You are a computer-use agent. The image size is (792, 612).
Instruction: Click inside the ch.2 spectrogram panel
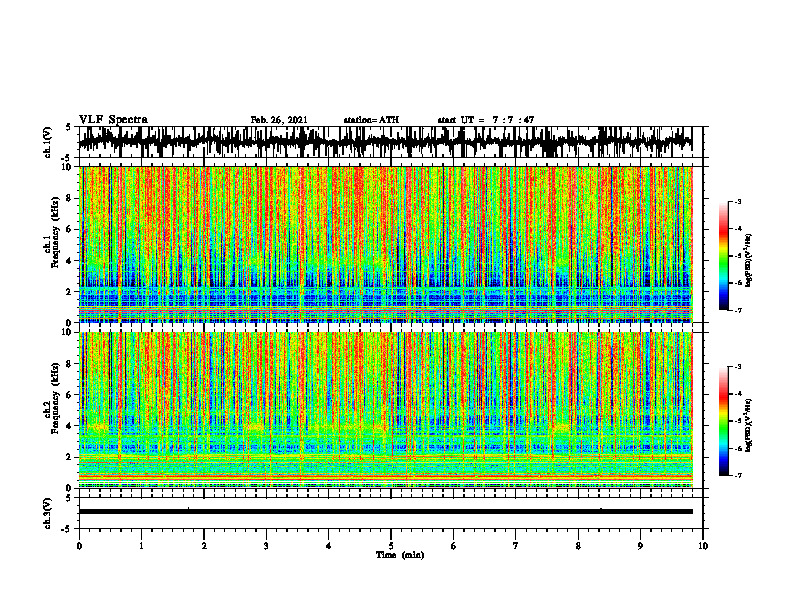385,410
